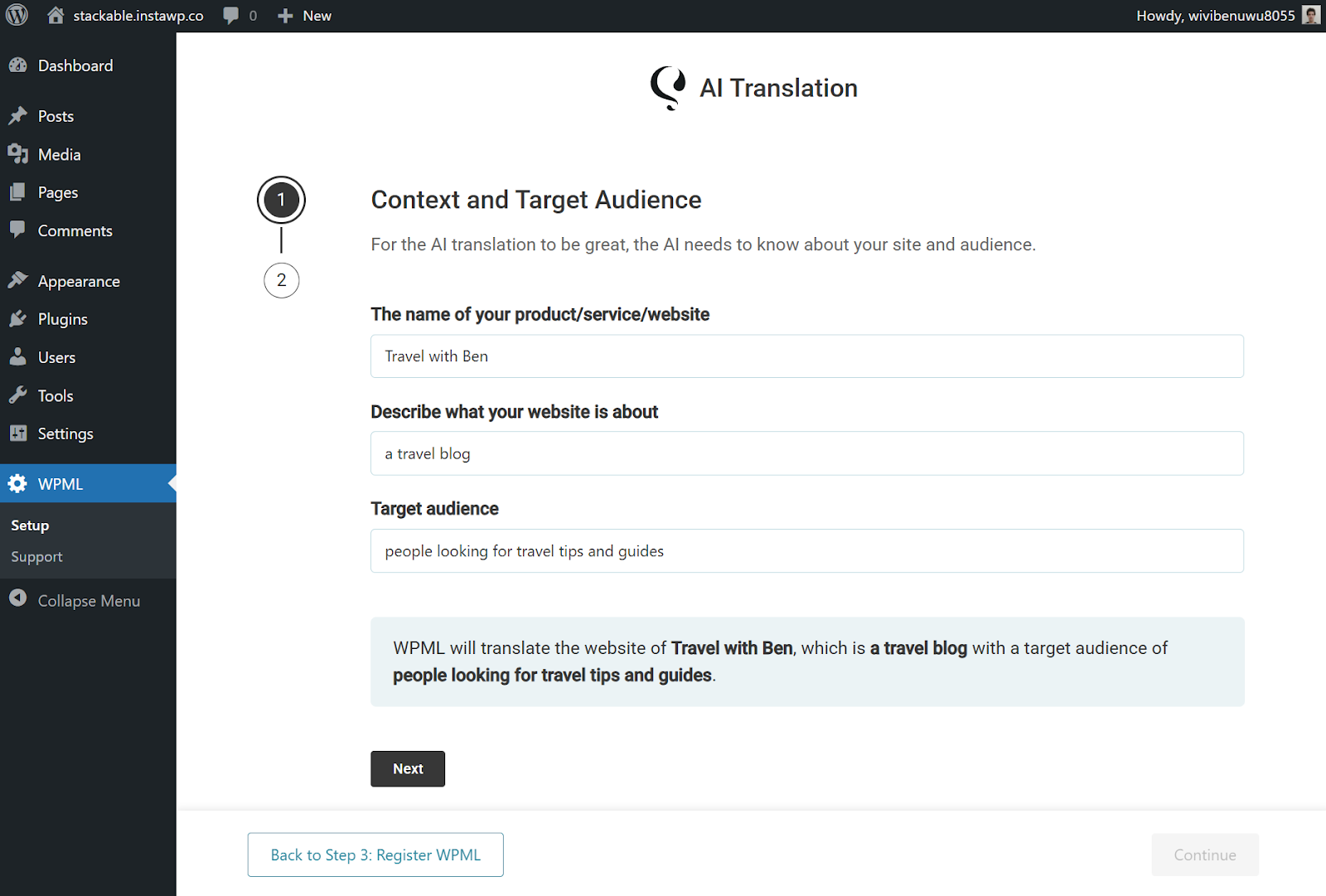
Task: Open the Pages menu
Action: (x=88, y=192)
